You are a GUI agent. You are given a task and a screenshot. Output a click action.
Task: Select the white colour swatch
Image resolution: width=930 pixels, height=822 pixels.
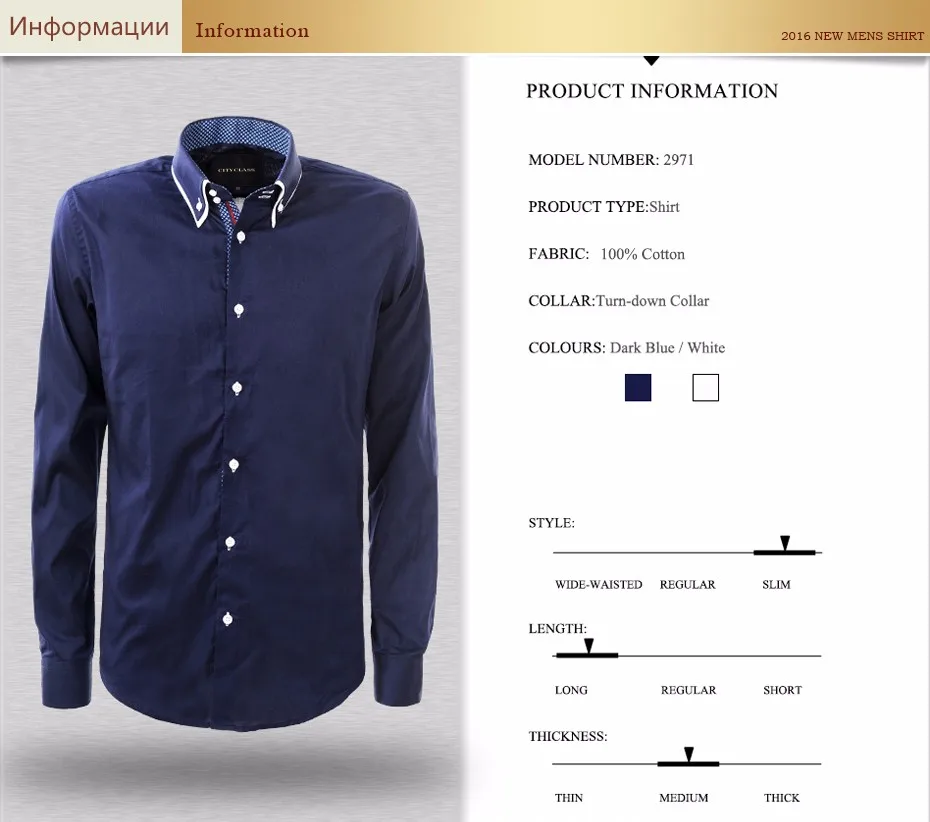(705, 387)
